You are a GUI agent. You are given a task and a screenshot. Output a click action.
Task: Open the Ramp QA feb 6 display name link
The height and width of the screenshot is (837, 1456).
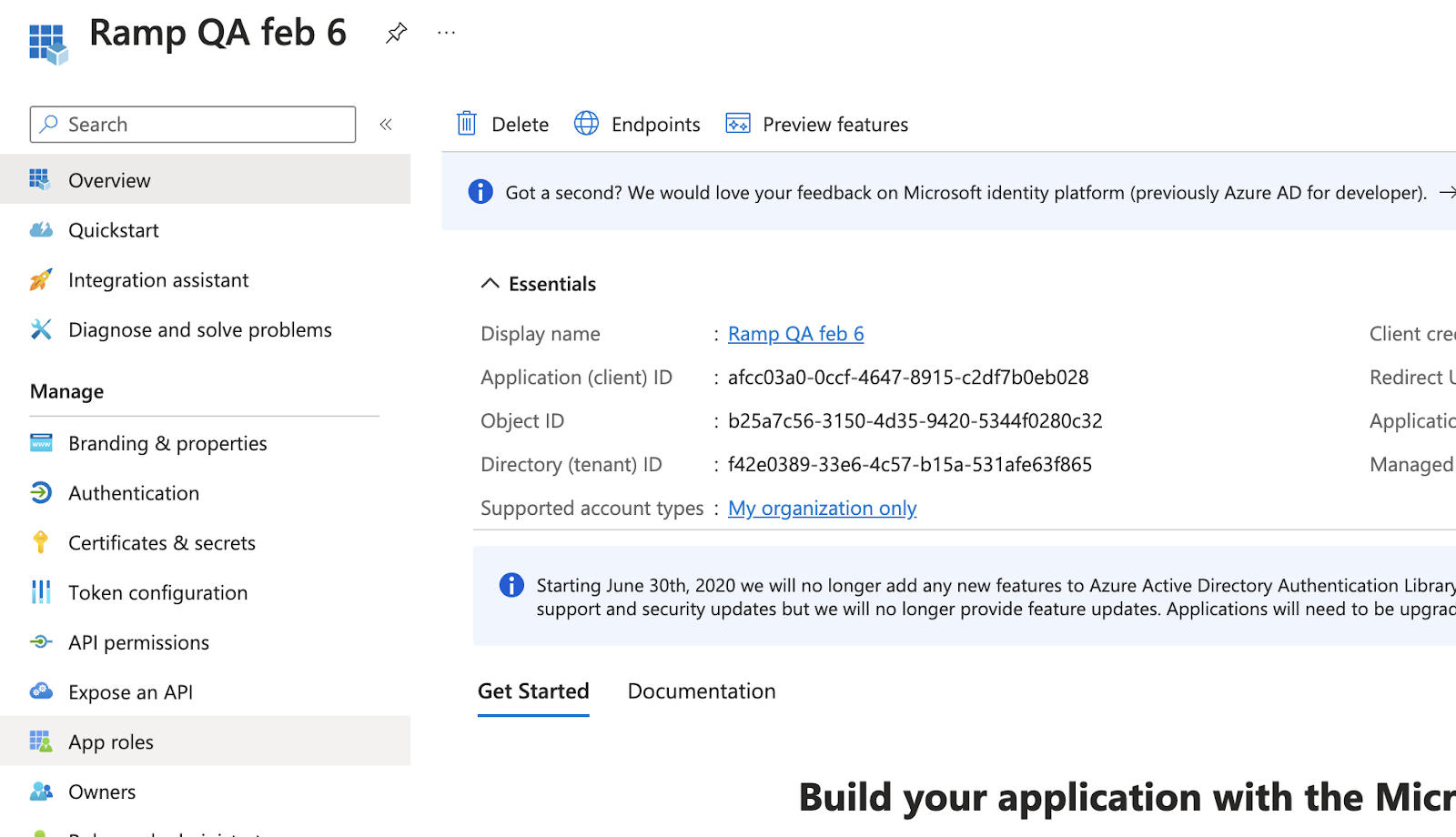tap(795, 334)
